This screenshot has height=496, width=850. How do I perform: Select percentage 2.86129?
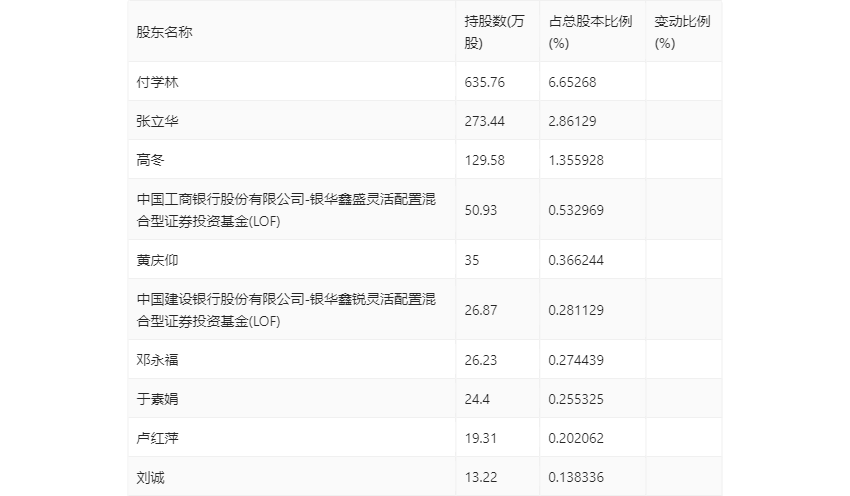572,121
